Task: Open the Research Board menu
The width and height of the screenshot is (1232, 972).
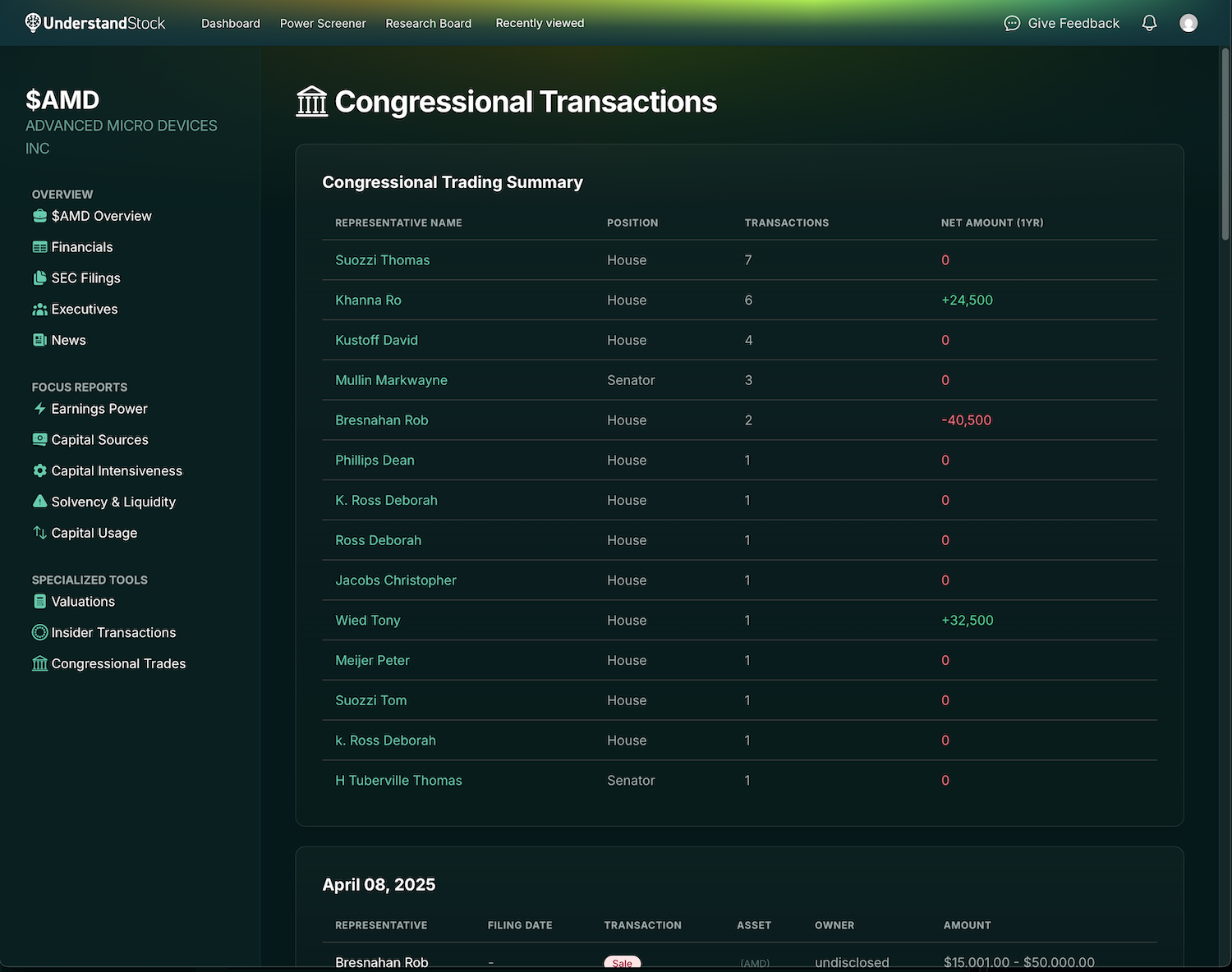Action: pos(429,23)
